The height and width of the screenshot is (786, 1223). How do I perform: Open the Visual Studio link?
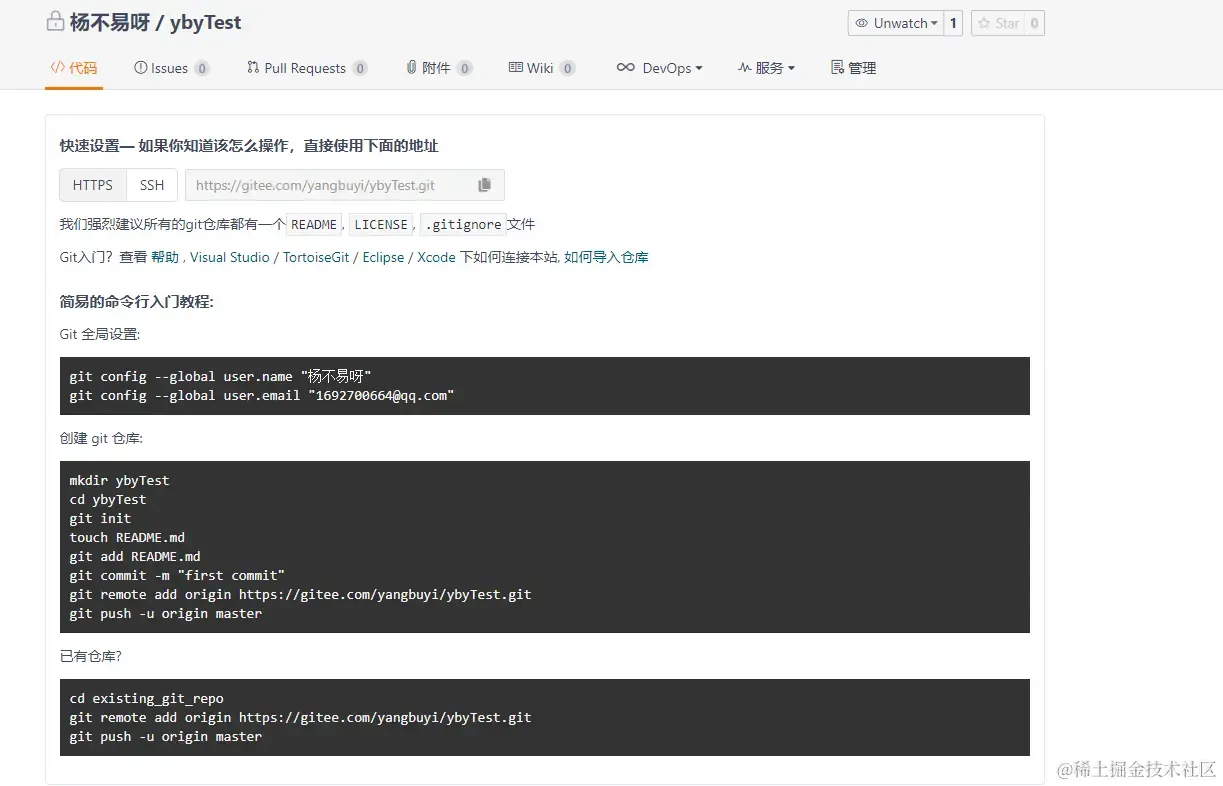click(x=230, y=257)
